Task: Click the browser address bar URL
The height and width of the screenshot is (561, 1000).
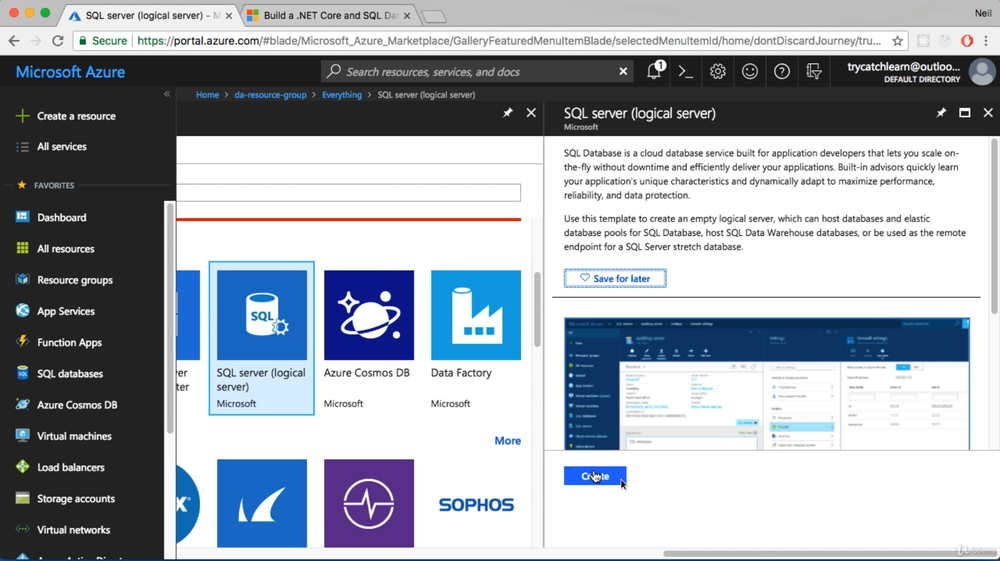Action: pos(509,41)
